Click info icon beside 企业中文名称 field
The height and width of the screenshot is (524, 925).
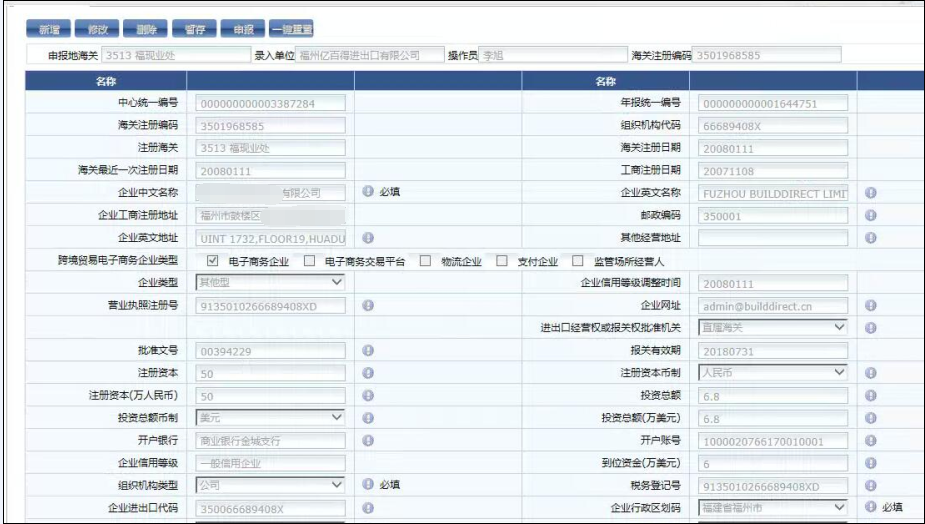point(367,193)
